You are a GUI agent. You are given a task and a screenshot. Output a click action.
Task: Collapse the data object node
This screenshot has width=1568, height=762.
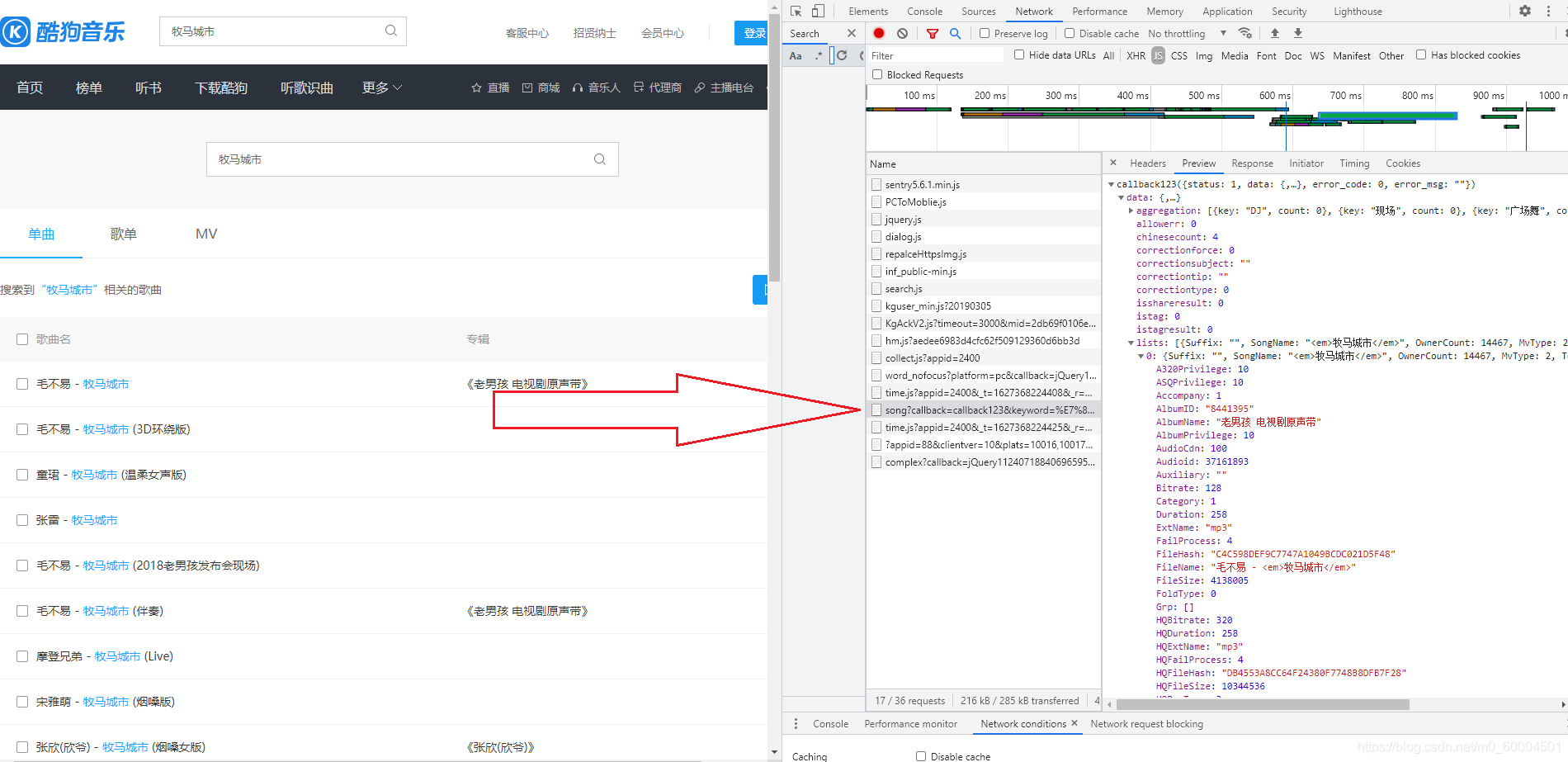coord(1122,197)
